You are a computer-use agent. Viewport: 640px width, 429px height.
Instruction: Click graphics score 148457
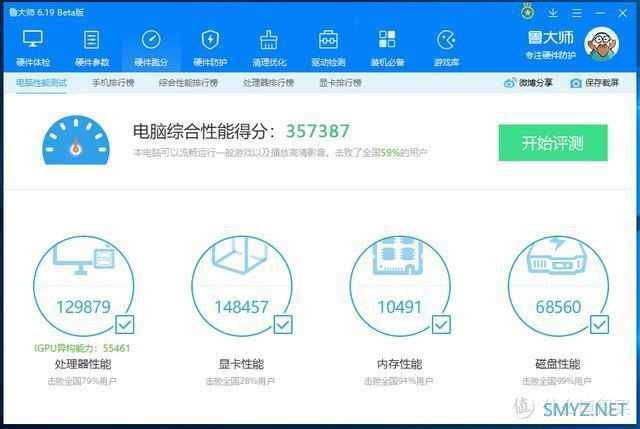242,307
